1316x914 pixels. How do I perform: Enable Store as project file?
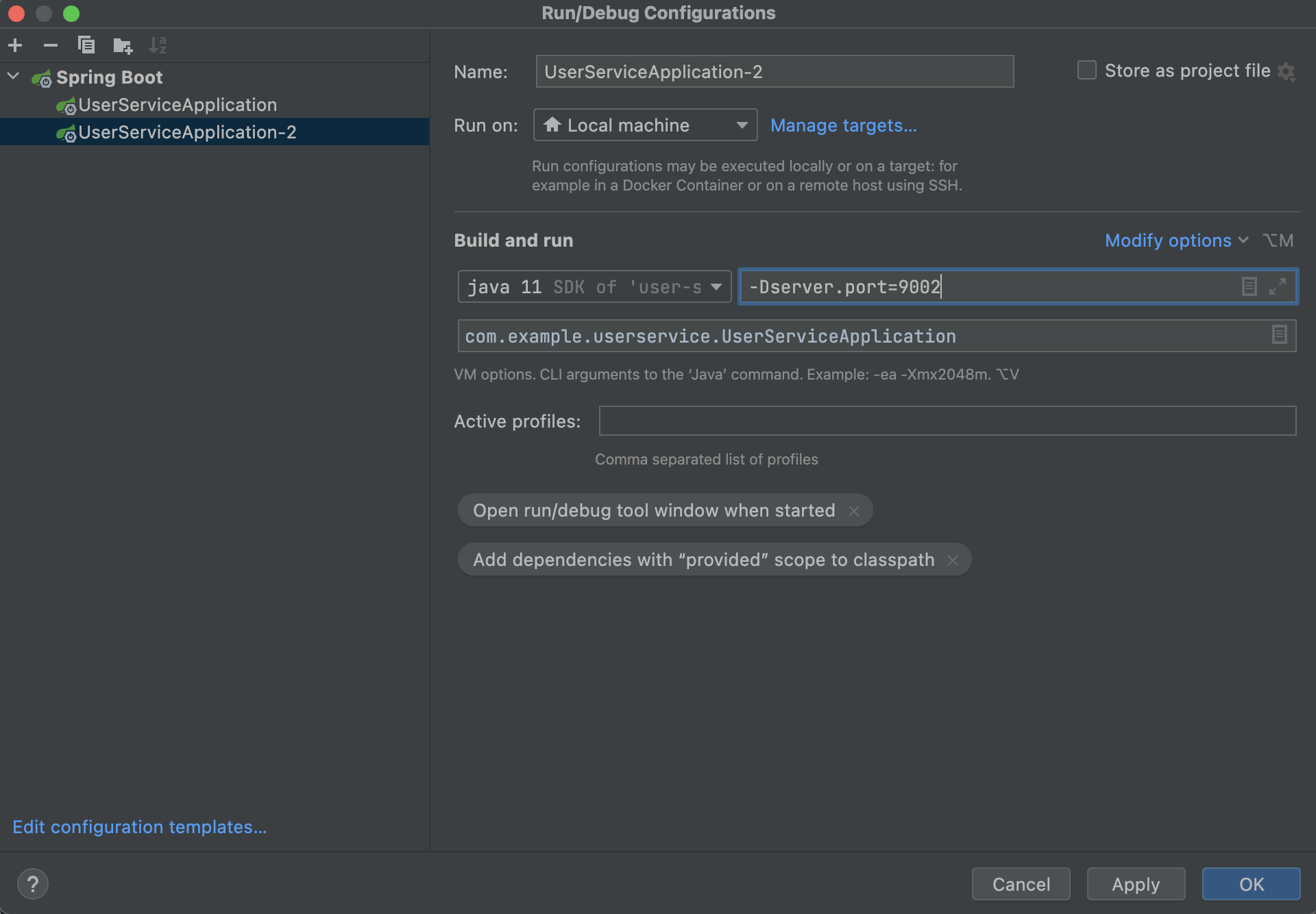pos(1086,71)
